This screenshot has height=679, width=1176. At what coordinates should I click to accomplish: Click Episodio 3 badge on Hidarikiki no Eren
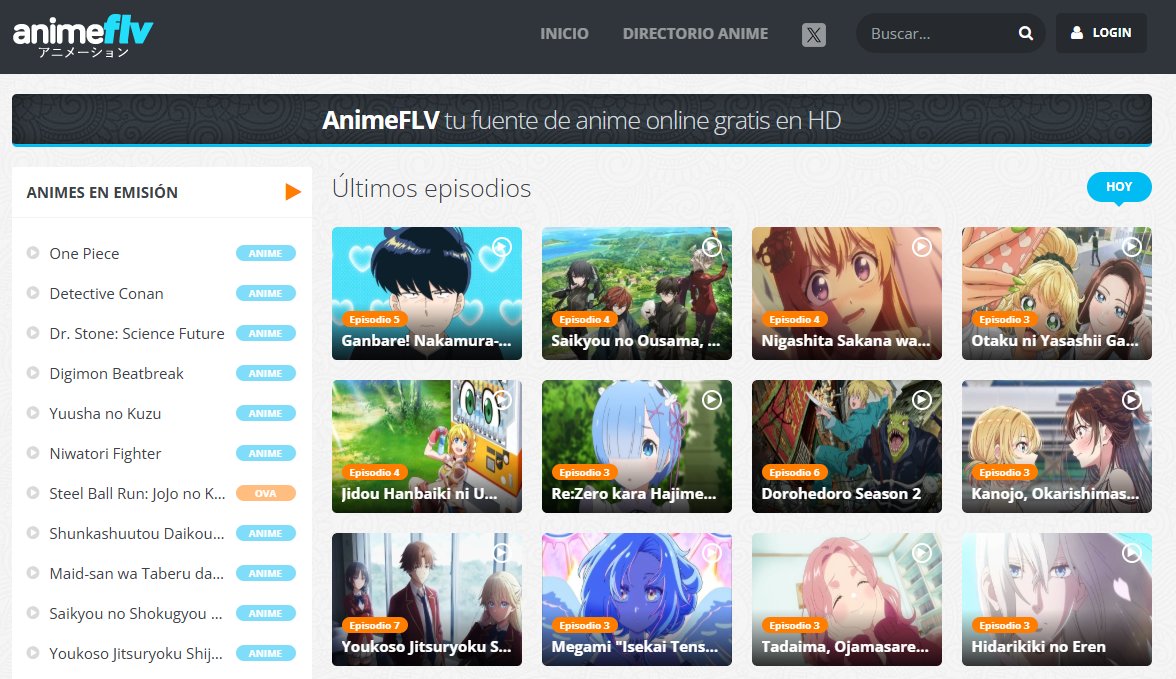1005,625
